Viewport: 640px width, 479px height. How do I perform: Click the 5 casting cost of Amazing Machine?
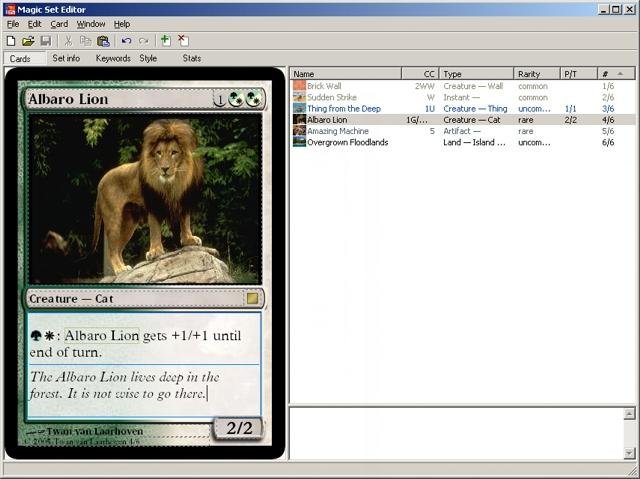pos(432,131)
